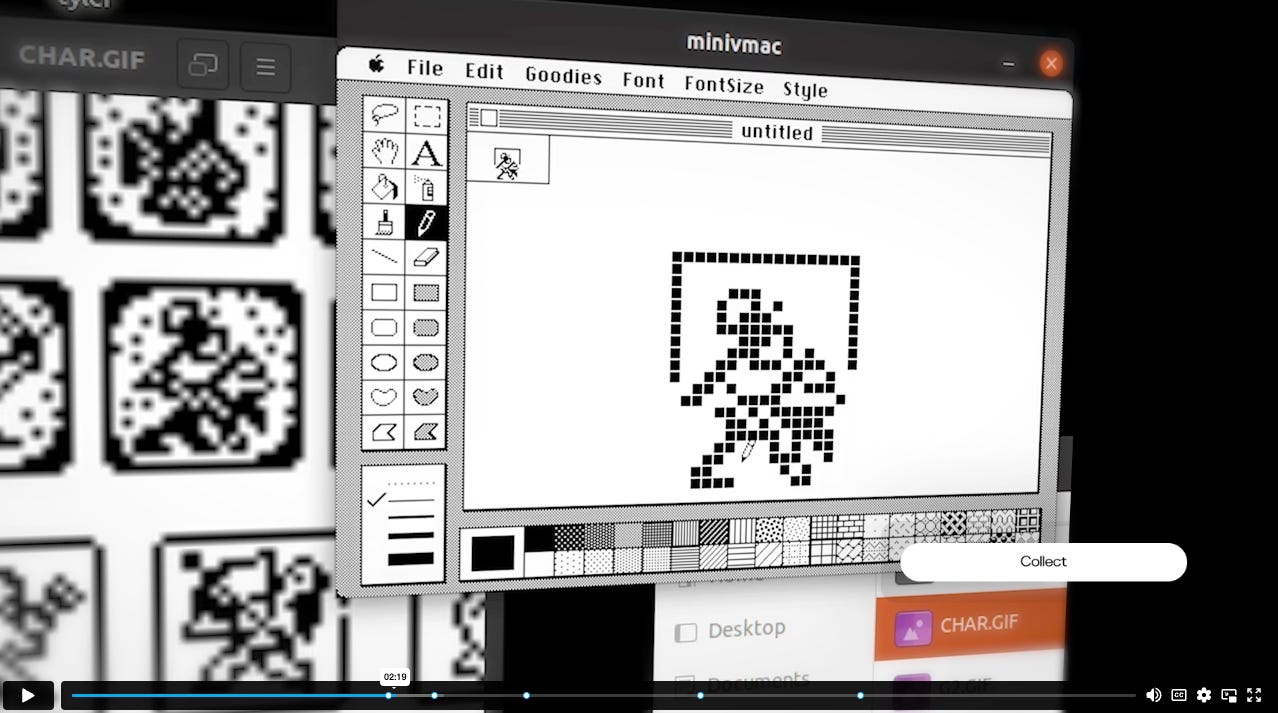The height and width of the screenshot is (713, 1278).
Task: Select the thick line width
Action: pyautogui.click(x=411, y=537)
